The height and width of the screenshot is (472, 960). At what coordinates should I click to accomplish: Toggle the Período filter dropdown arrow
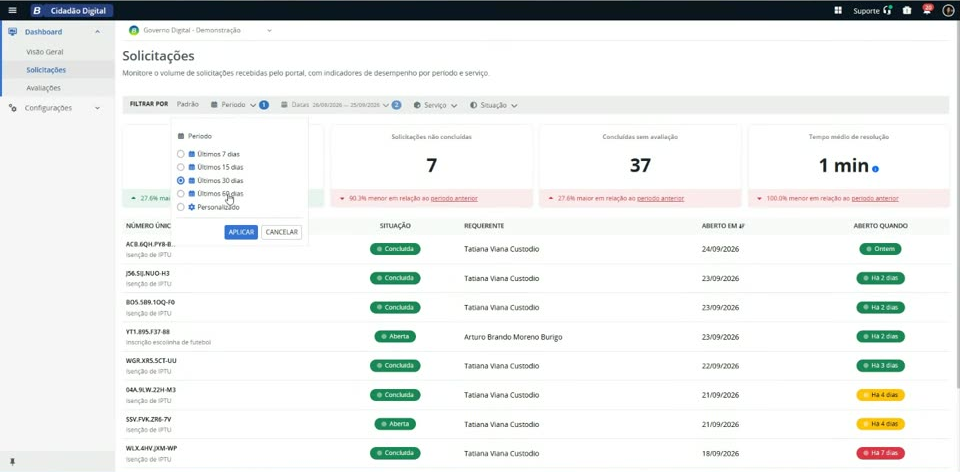tap(253, 105)
